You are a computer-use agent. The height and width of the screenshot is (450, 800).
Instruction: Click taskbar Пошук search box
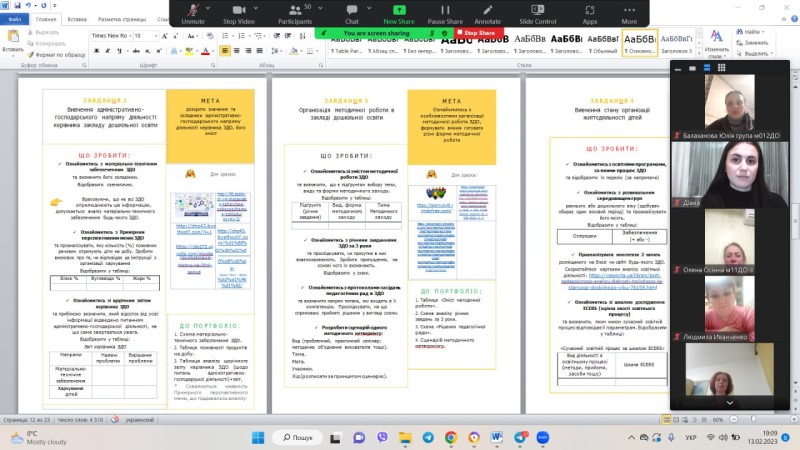tap(298, 437)
